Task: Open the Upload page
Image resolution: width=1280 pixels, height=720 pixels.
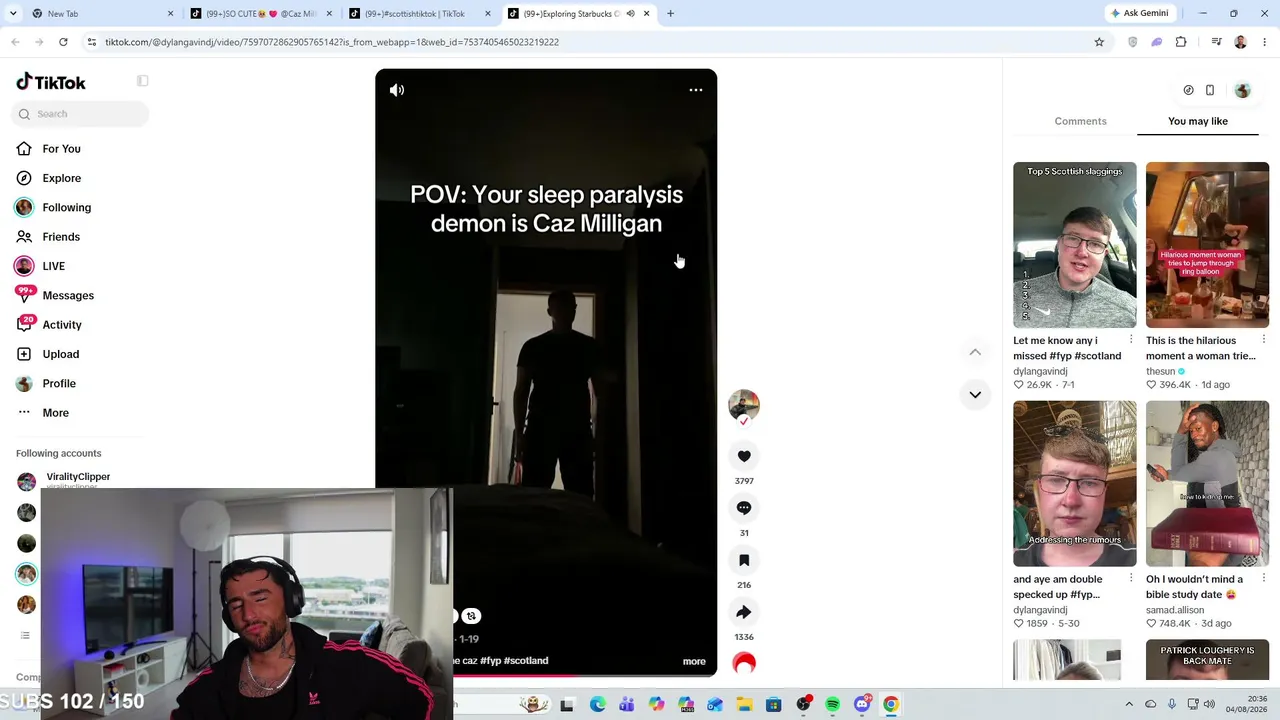Action: pos(60,354)
